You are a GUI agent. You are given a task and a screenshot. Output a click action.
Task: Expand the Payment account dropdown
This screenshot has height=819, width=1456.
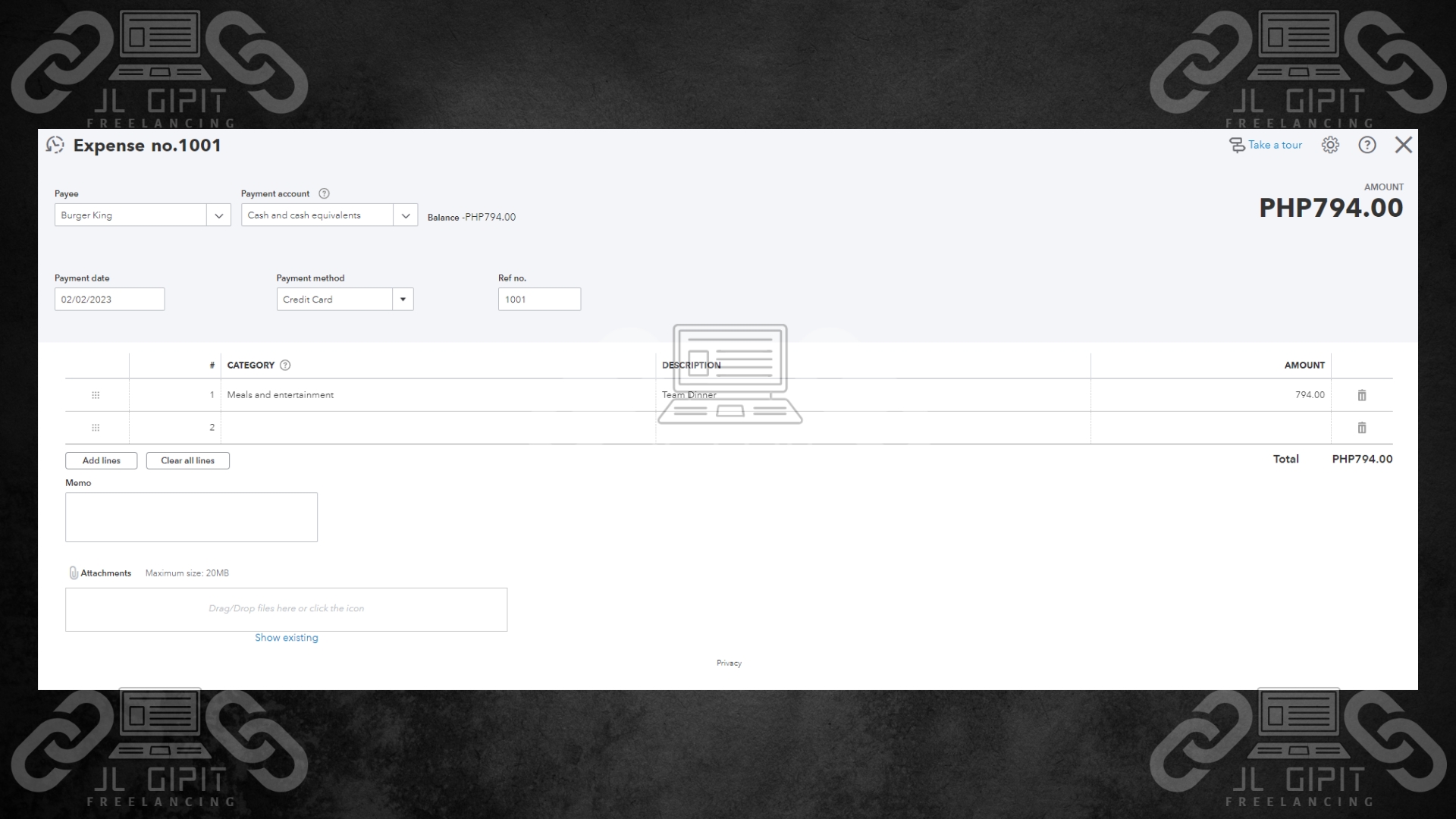coord(406,215)
